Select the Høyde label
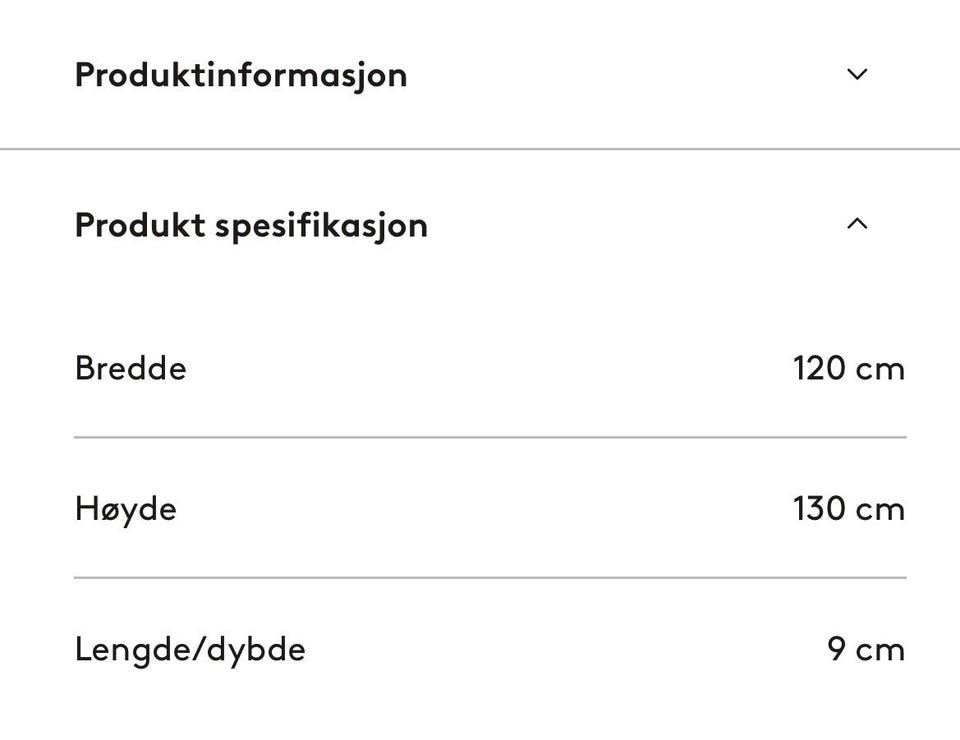The image size is (960, 740). coord(125,509)
